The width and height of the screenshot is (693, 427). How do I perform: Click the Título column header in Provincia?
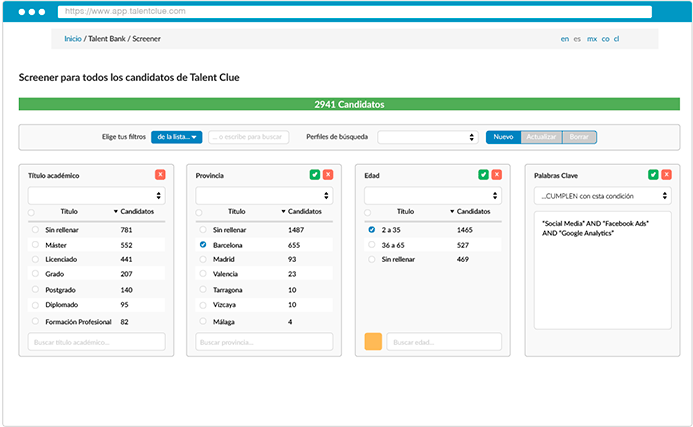pyautogui.click(x=236, y=211)
